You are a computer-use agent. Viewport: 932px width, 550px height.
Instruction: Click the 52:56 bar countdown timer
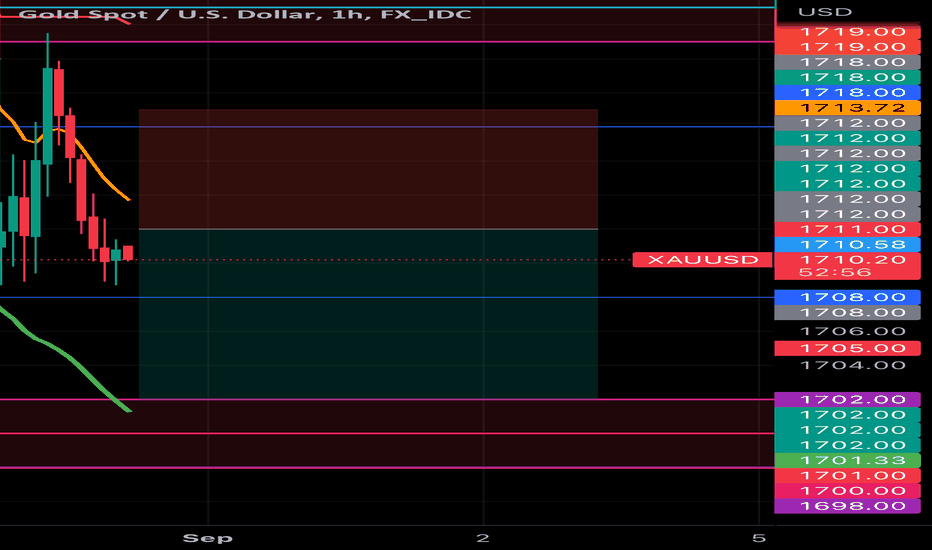click(835, 272)
